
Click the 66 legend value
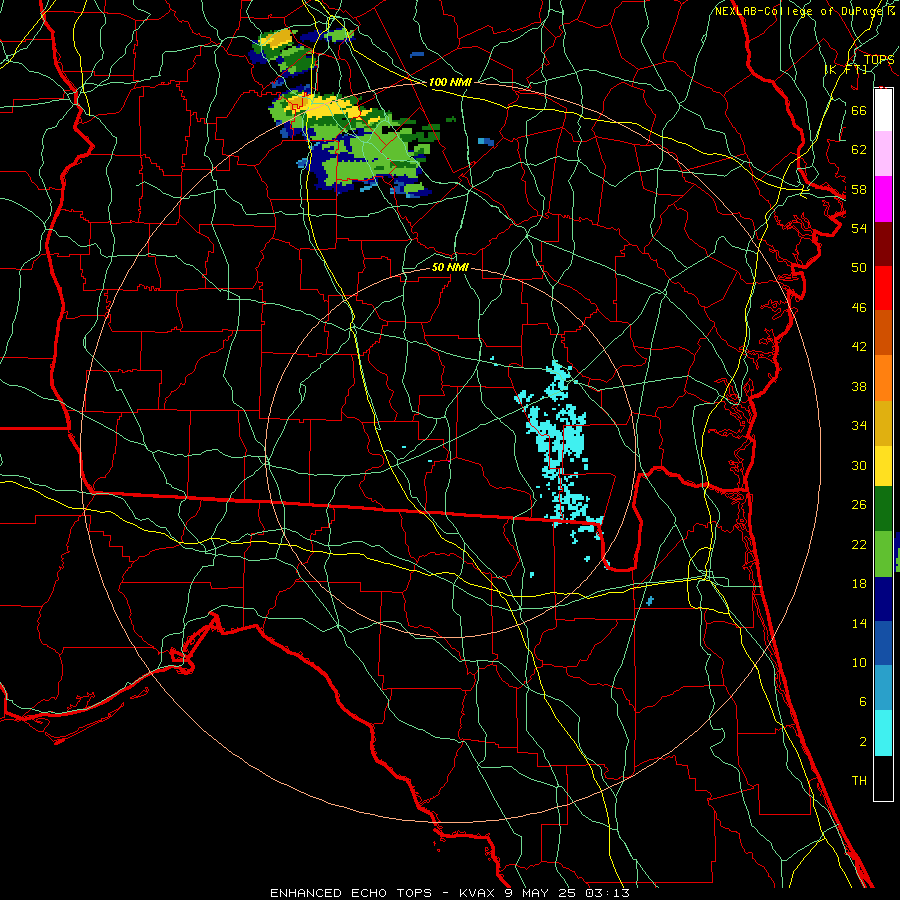coord(859,110)
